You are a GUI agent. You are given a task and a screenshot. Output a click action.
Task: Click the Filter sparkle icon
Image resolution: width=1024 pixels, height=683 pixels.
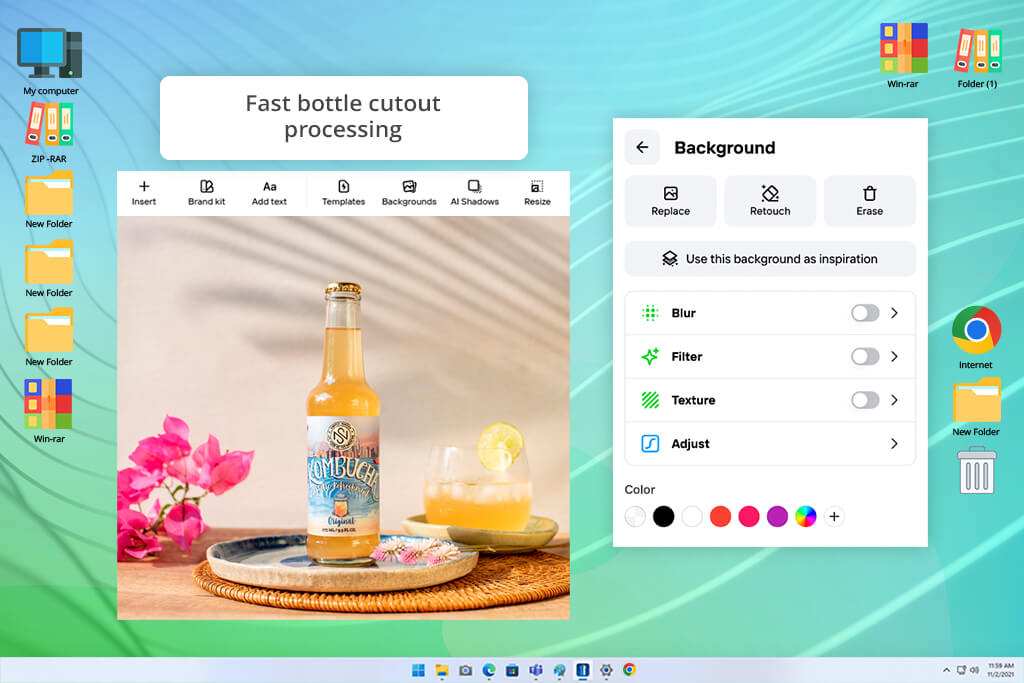click(x=650, y=357)
